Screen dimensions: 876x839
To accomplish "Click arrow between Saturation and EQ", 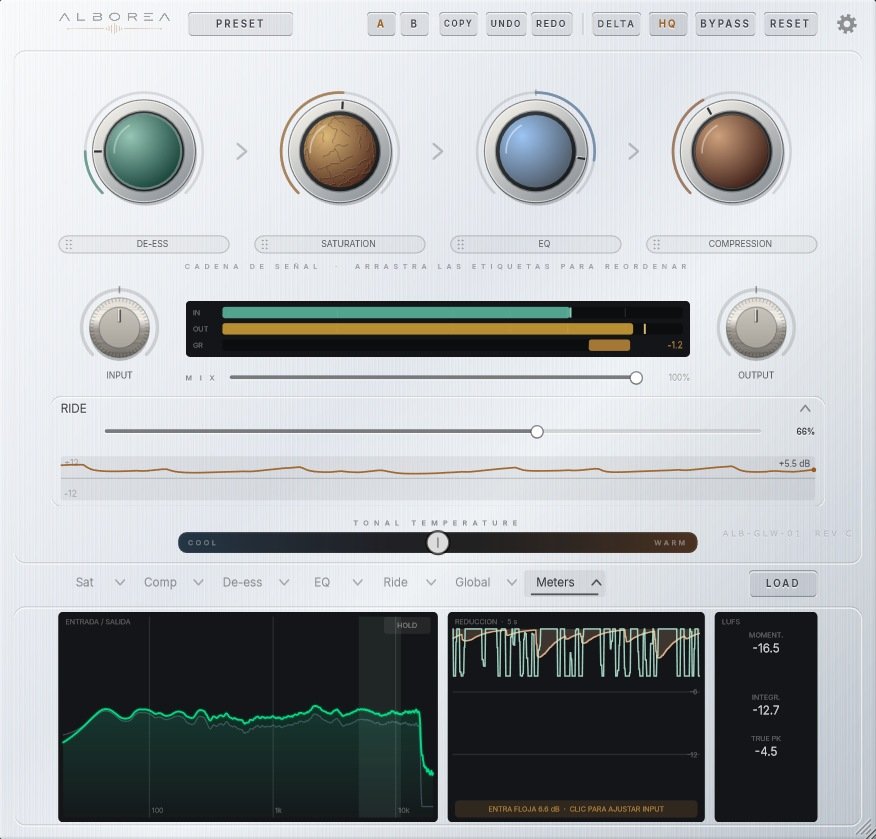I will click(x=437, y=151).
